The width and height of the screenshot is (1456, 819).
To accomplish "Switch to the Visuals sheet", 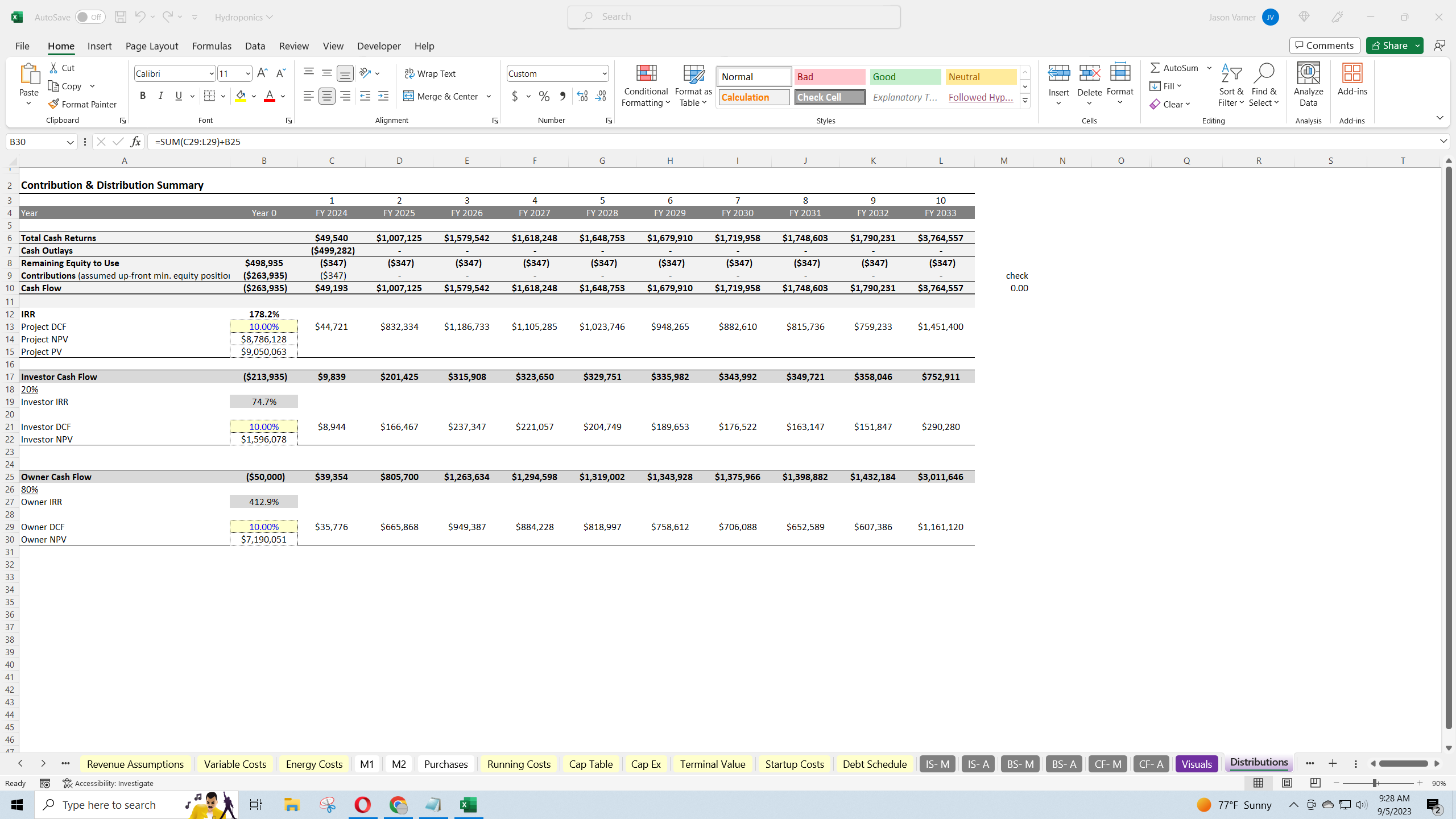I will 1197,764.
